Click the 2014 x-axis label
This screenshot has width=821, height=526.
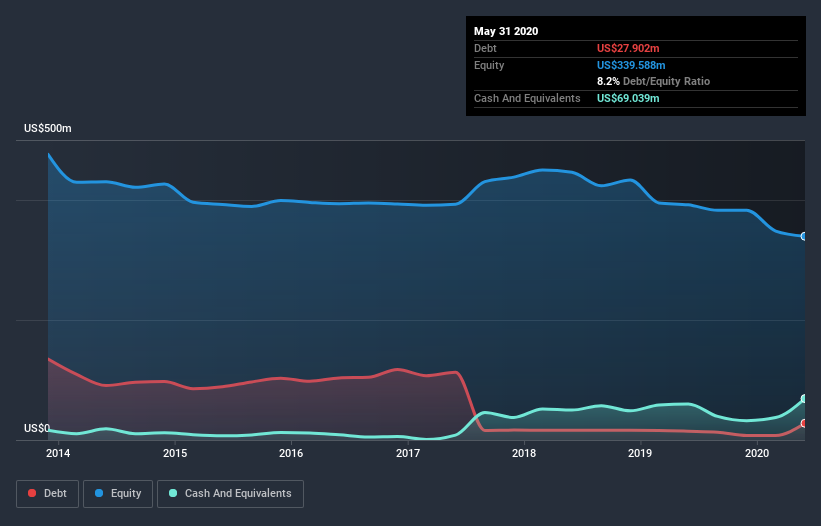58,453
